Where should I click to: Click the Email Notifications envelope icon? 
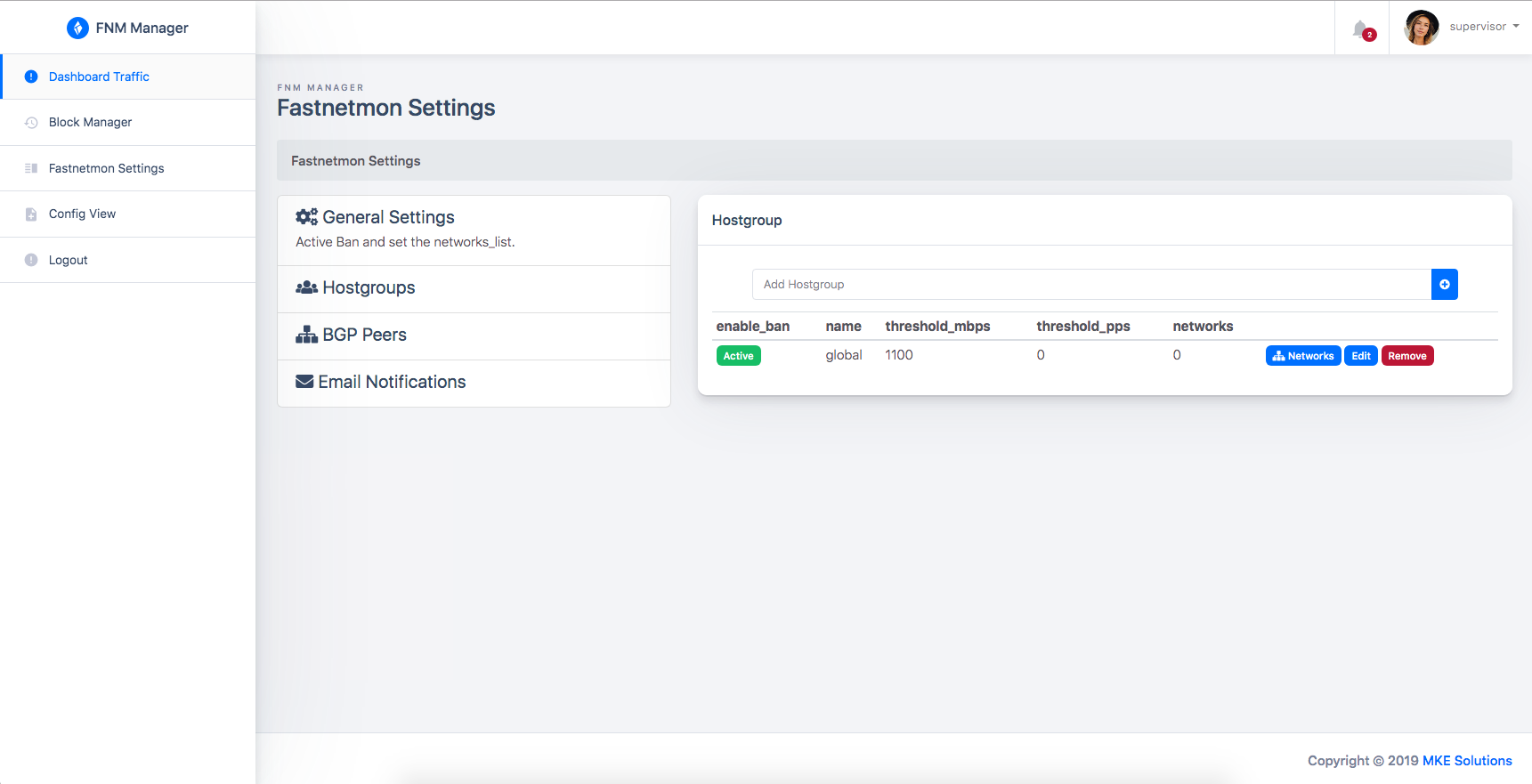[304, 382]
